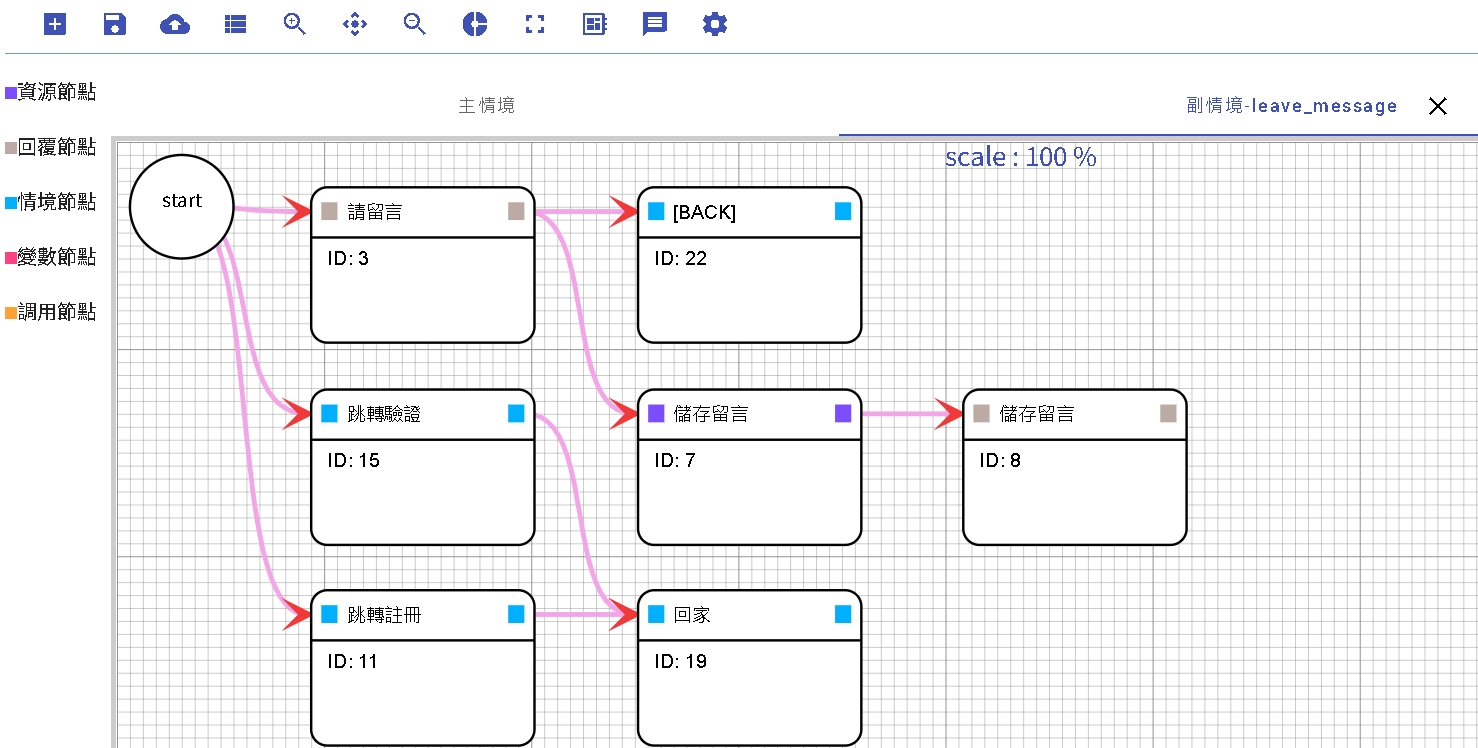This screenshot has width=1478, height=748.
Task: Zoom in on the canvas
Action: [295, 25]
